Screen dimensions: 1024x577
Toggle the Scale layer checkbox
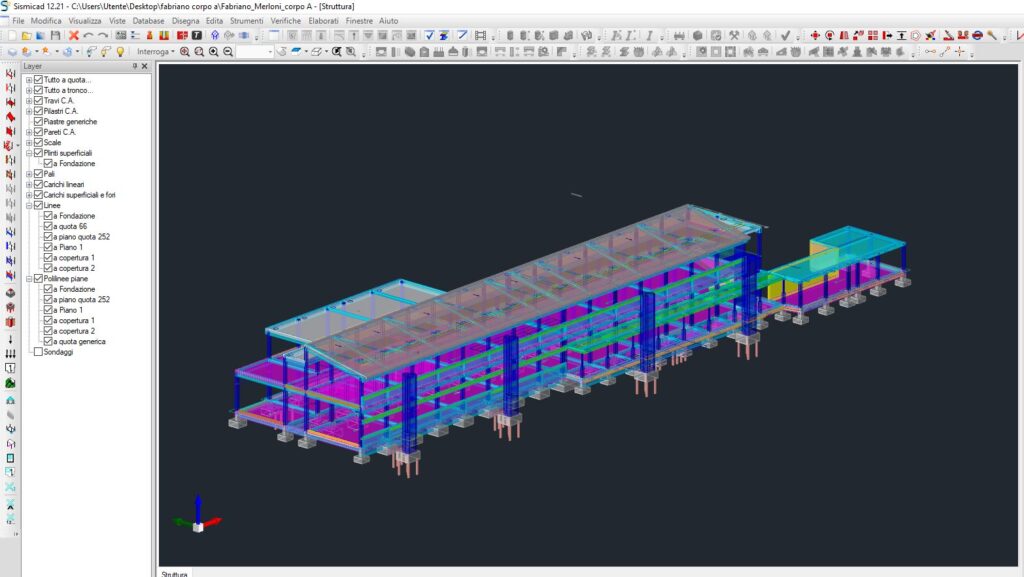click(38, 142)
